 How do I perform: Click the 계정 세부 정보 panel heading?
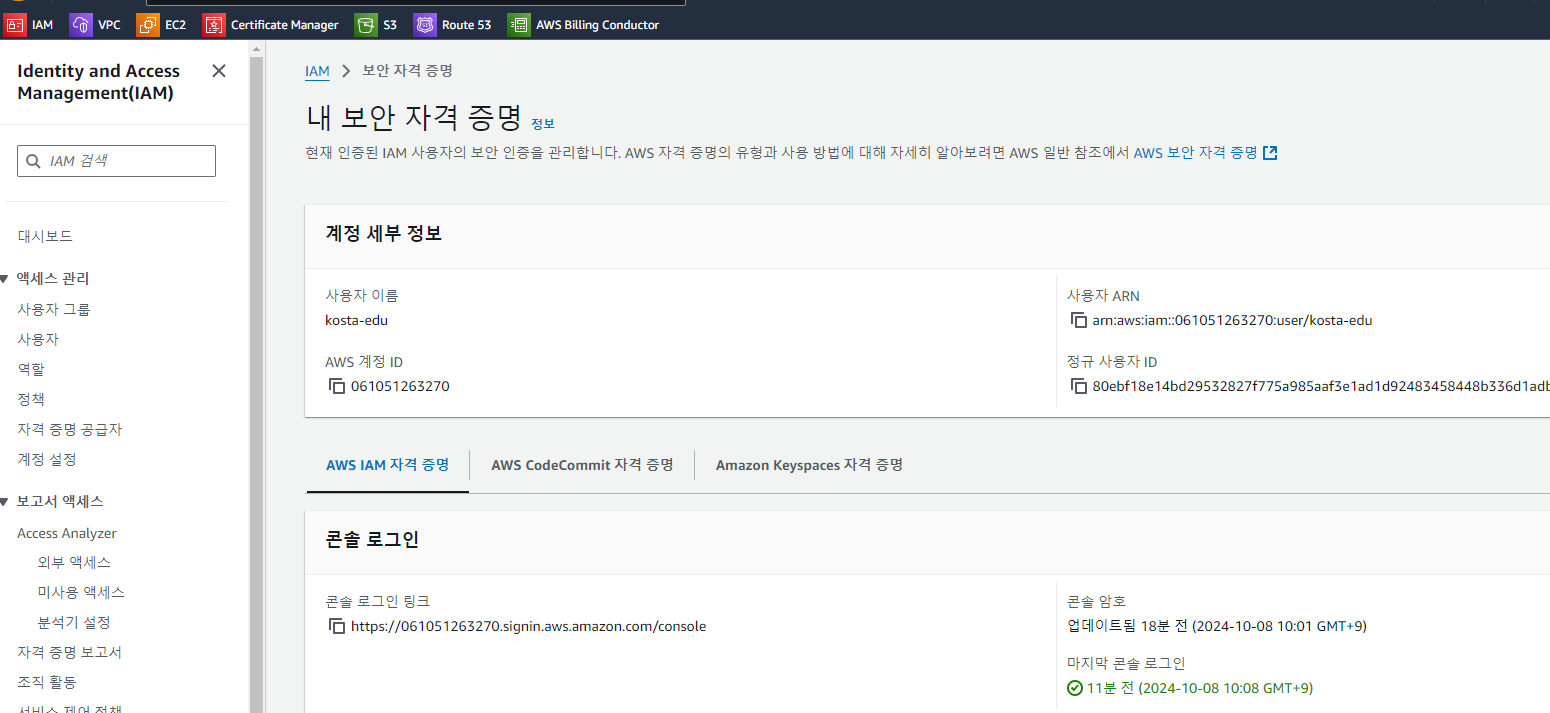pos(384,234)
